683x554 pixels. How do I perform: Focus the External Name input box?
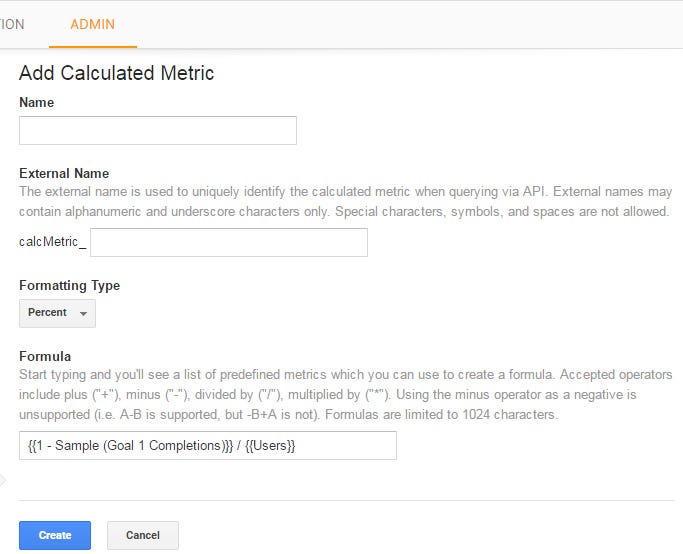pyautogui.click(x=229, y=243)
